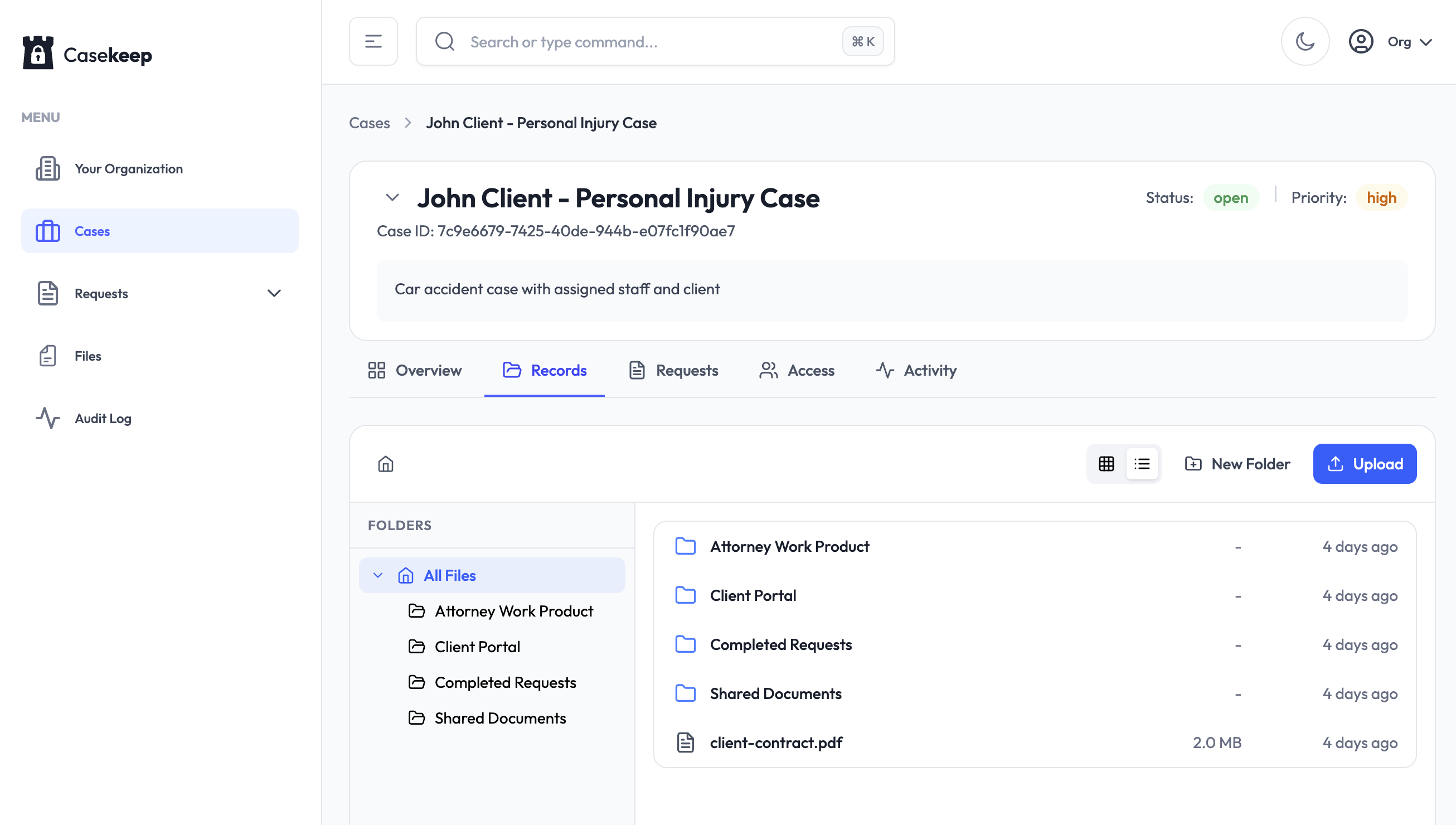Focus the search or type command field

656,41
